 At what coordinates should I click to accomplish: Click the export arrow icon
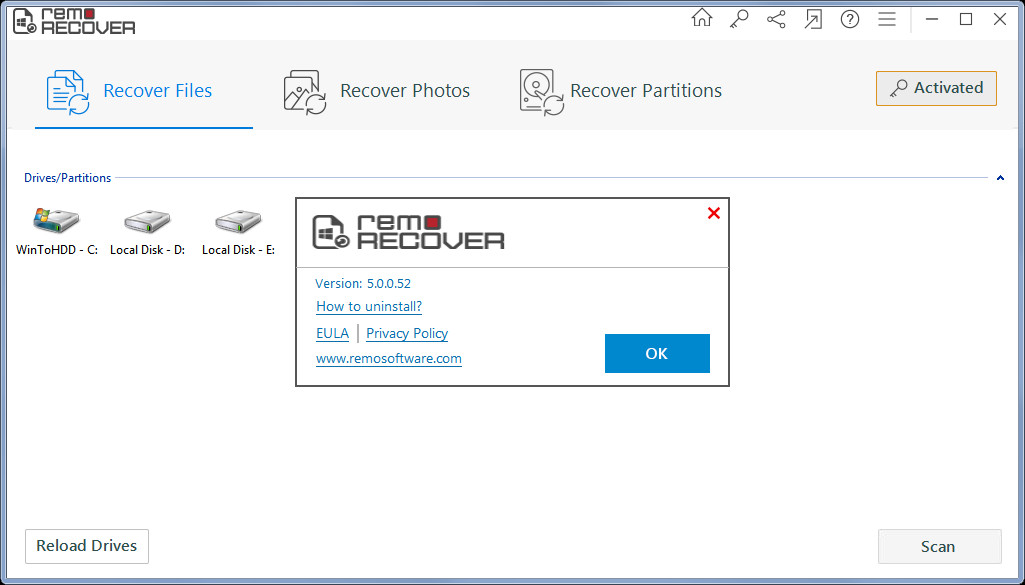[813, 20]
